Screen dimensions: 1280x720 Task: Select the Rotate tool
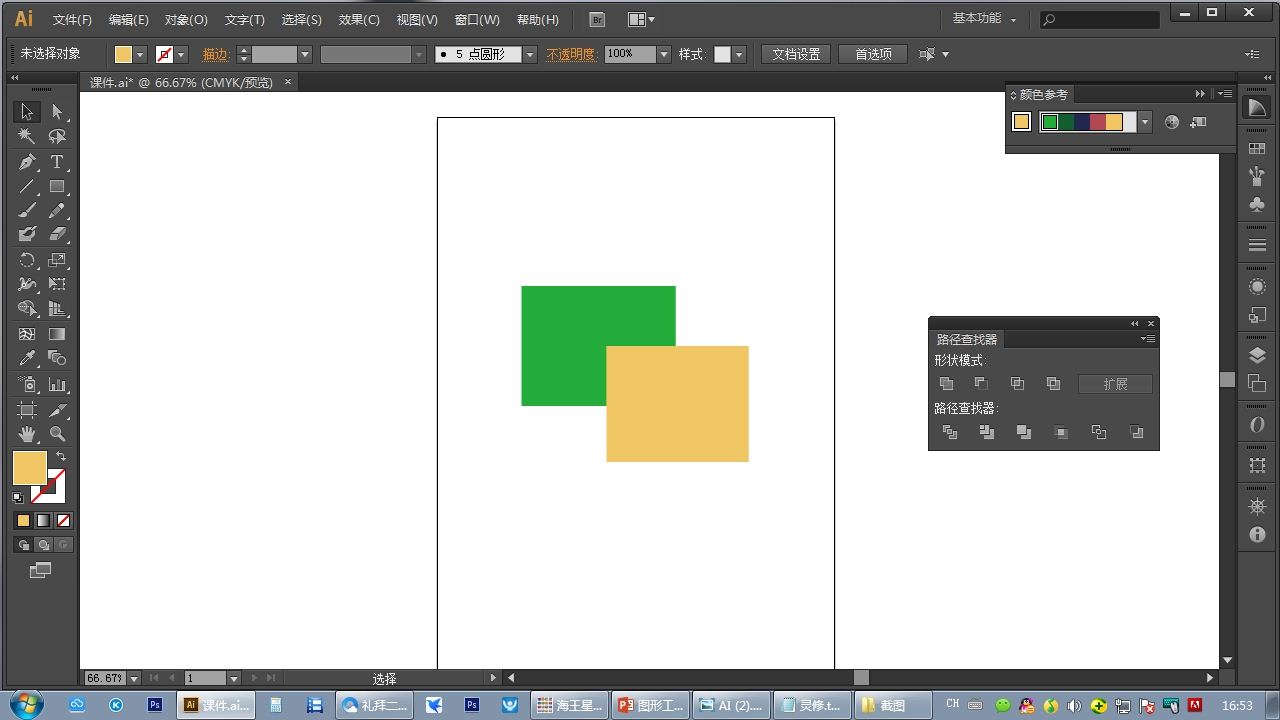27,260
